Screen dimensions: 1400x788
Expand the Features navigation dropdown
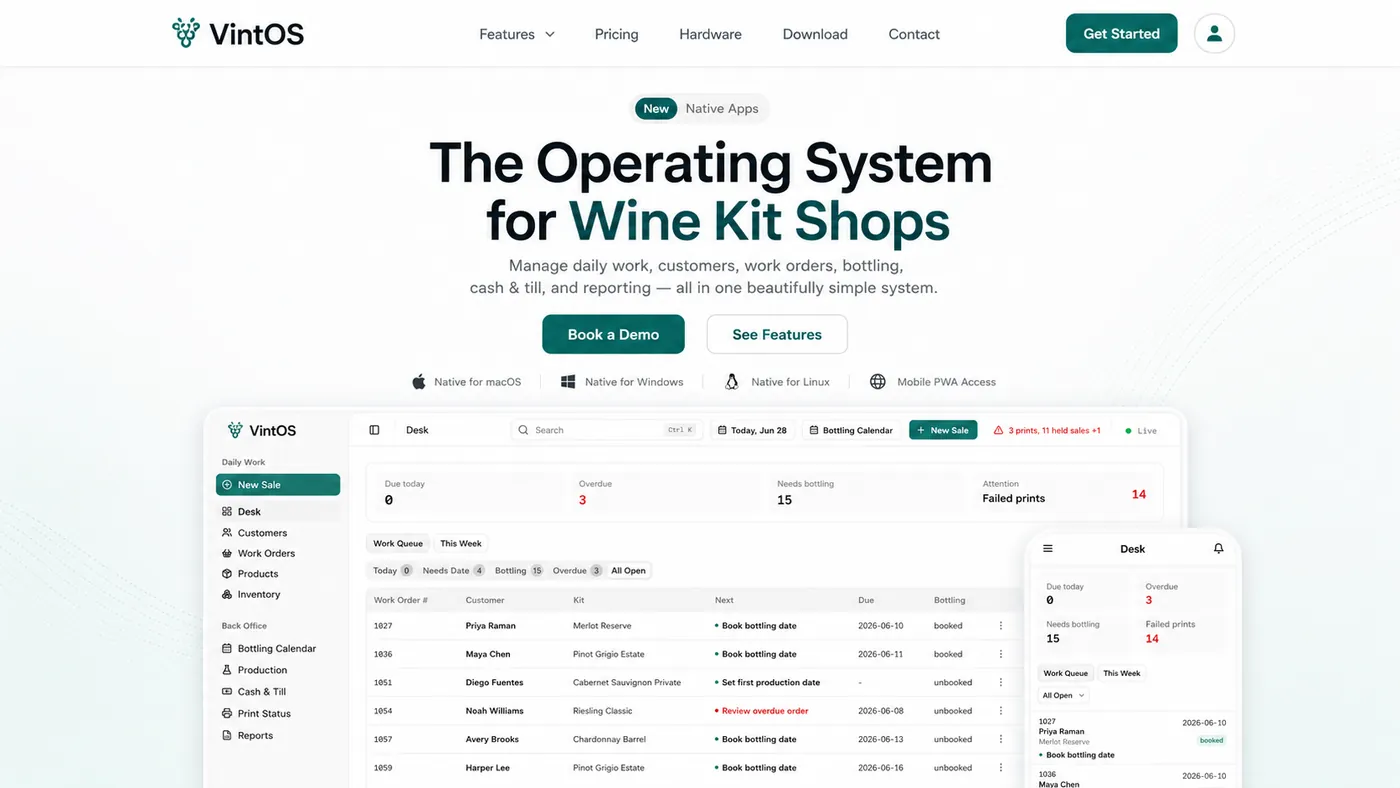(517, 34)
